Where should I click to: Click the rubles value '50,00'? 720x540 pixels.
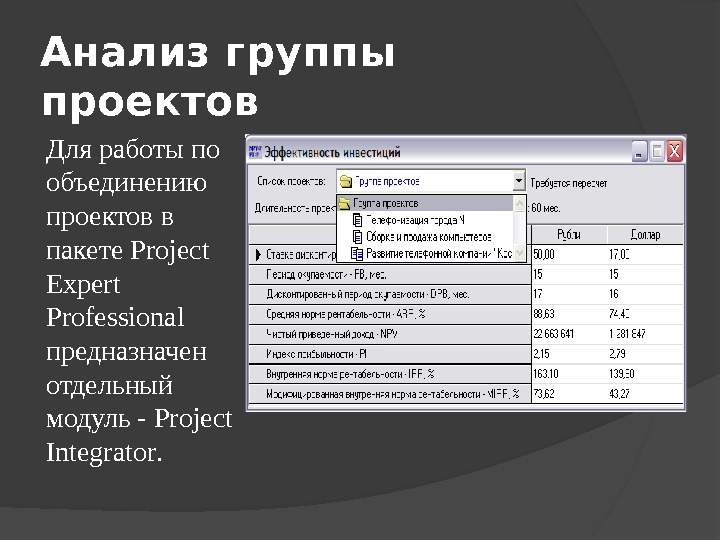tap(544, 254)
